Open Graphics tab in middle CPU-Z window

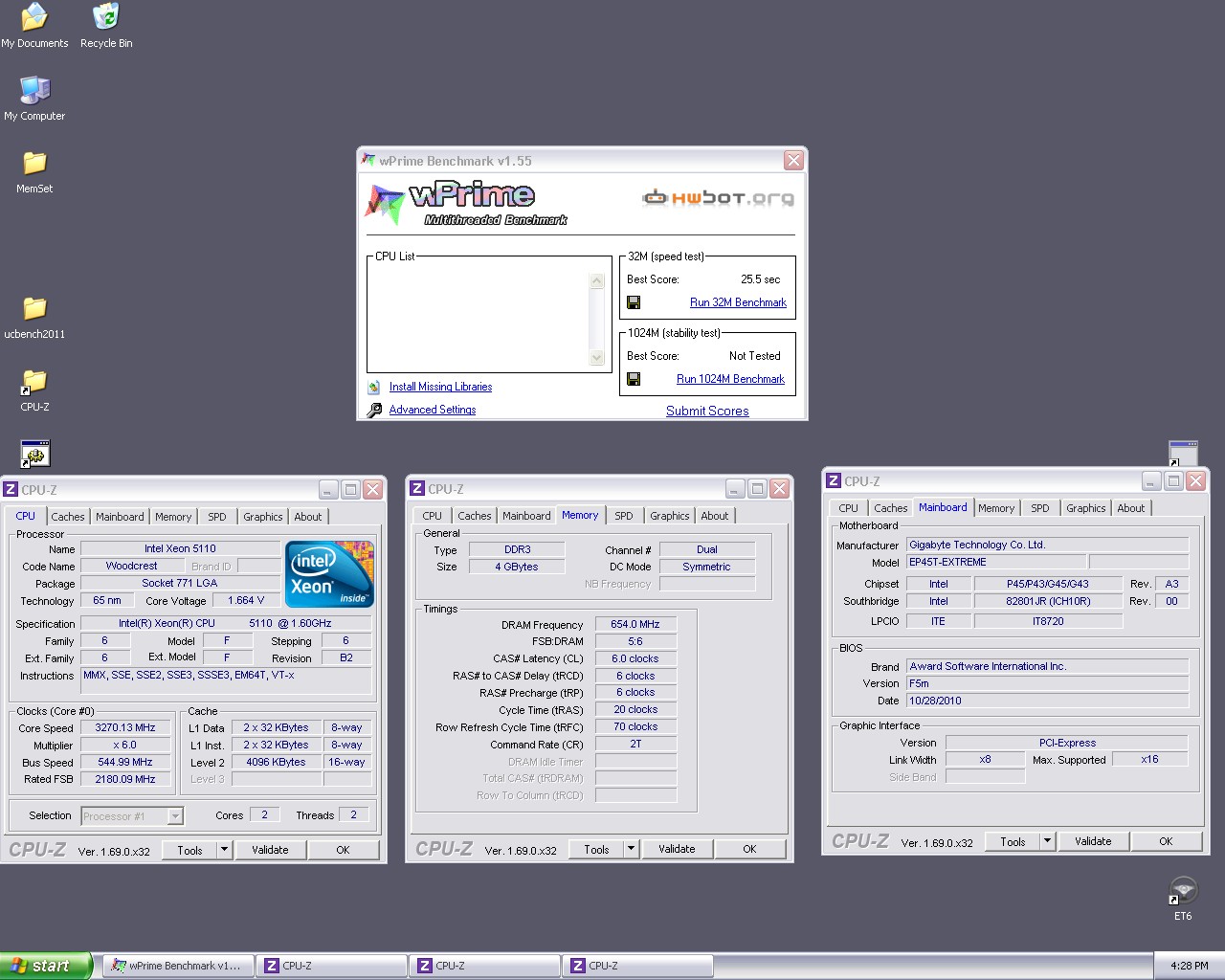coord(670,516)
